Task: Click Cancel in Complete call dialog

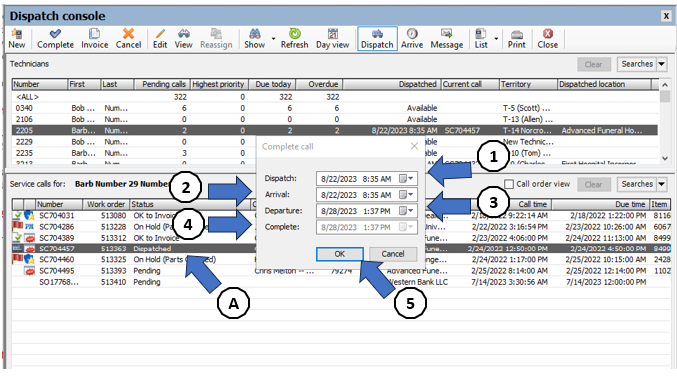Action: click(393, 254)
